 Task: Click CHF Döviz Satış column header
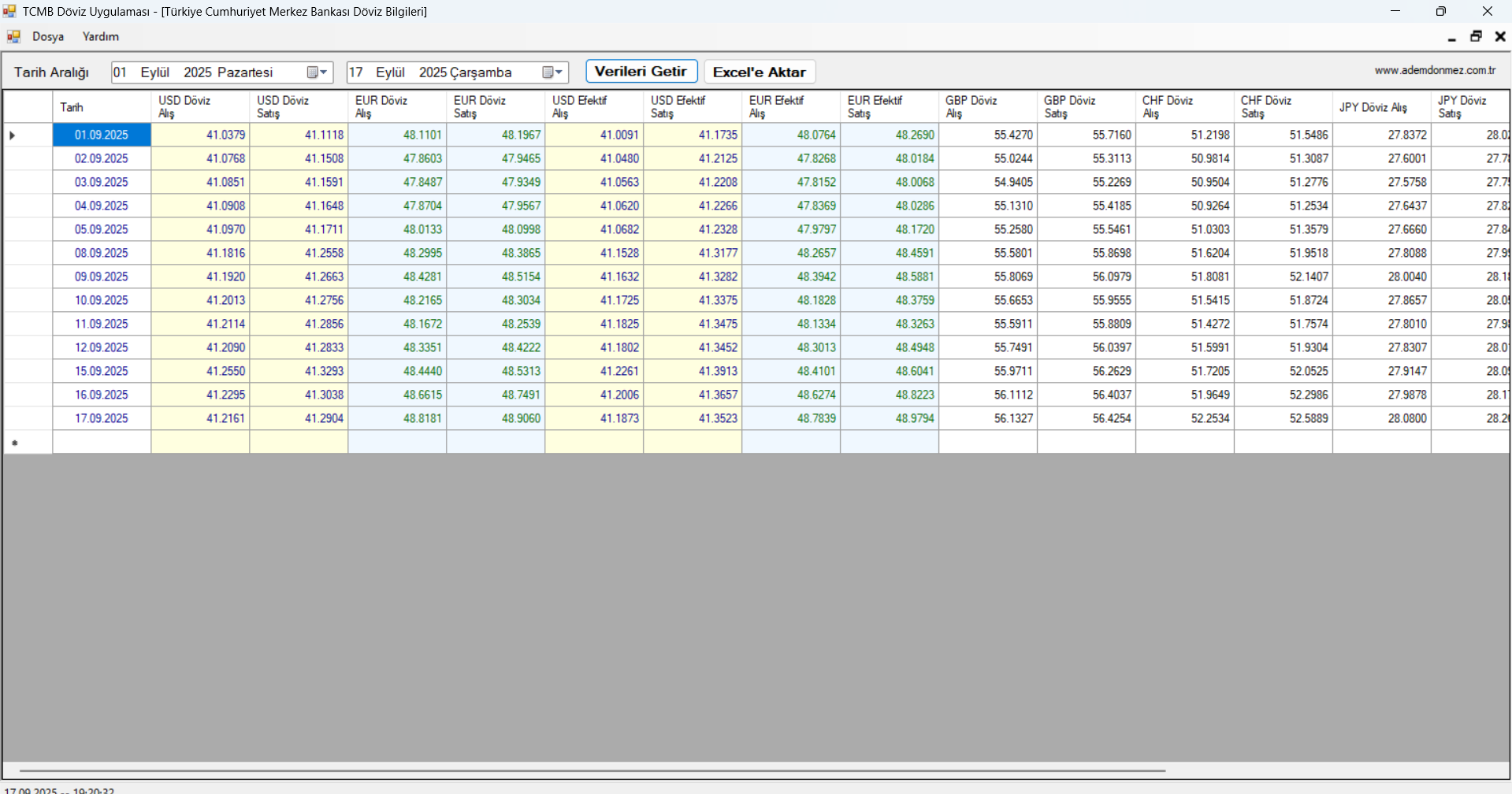(1284, 107)
